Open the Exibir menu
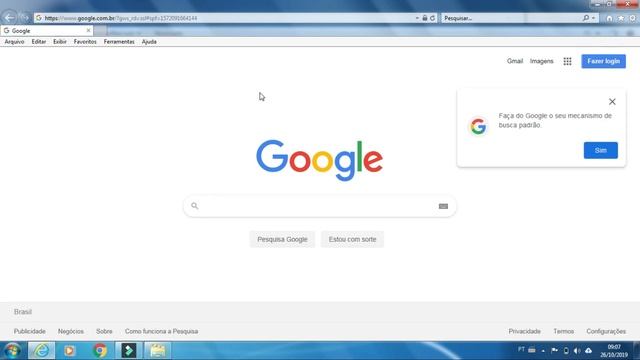The image size is (640, 360). coord(60,42)
